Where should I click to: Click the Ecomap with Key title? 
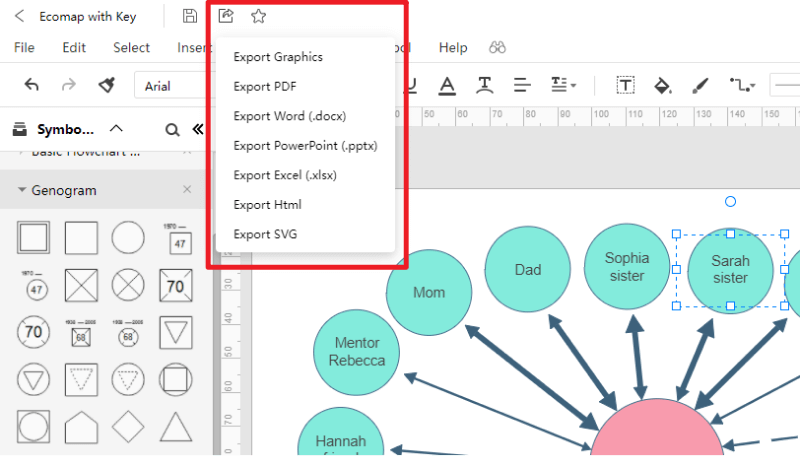click(x=88, y=17)
